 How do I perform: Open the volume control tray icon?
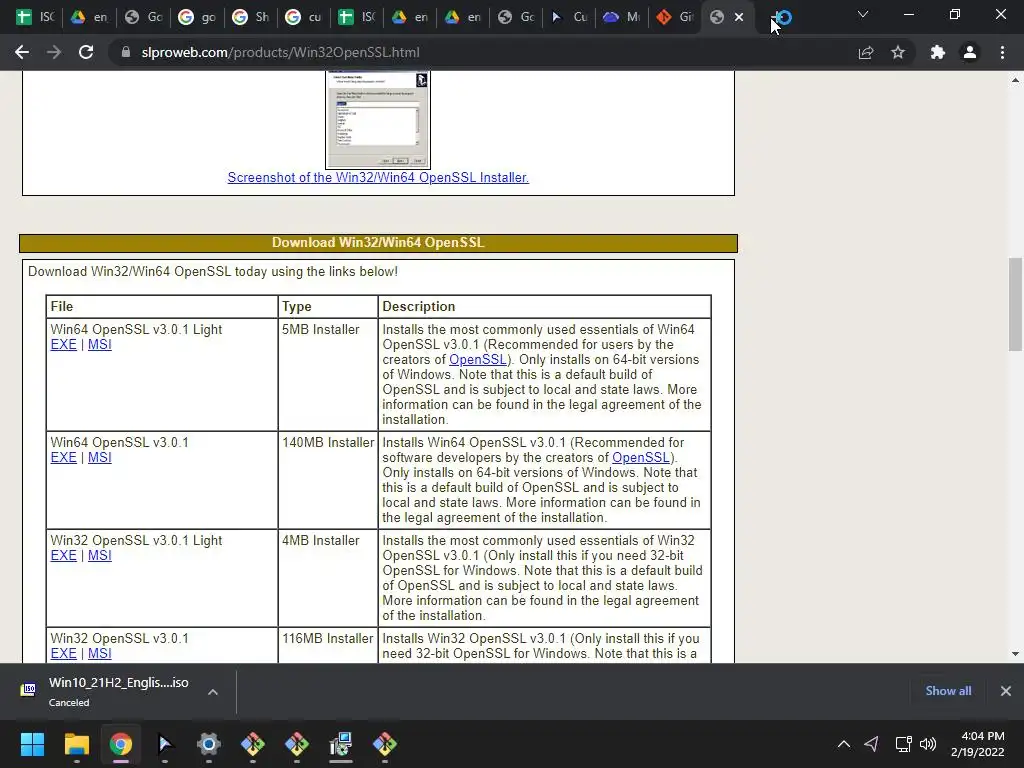(x=927, y=744)
